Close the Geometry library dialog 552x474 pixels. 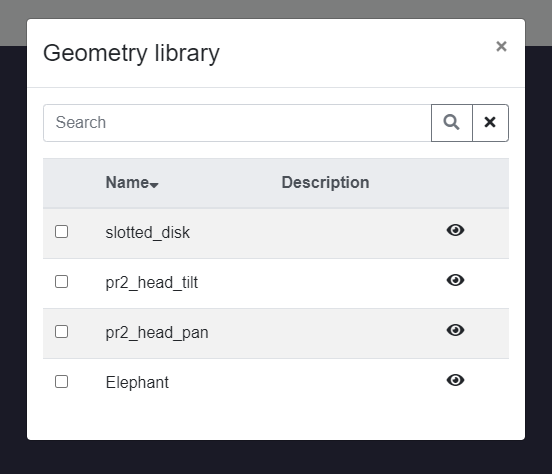(x=501, y=46)
